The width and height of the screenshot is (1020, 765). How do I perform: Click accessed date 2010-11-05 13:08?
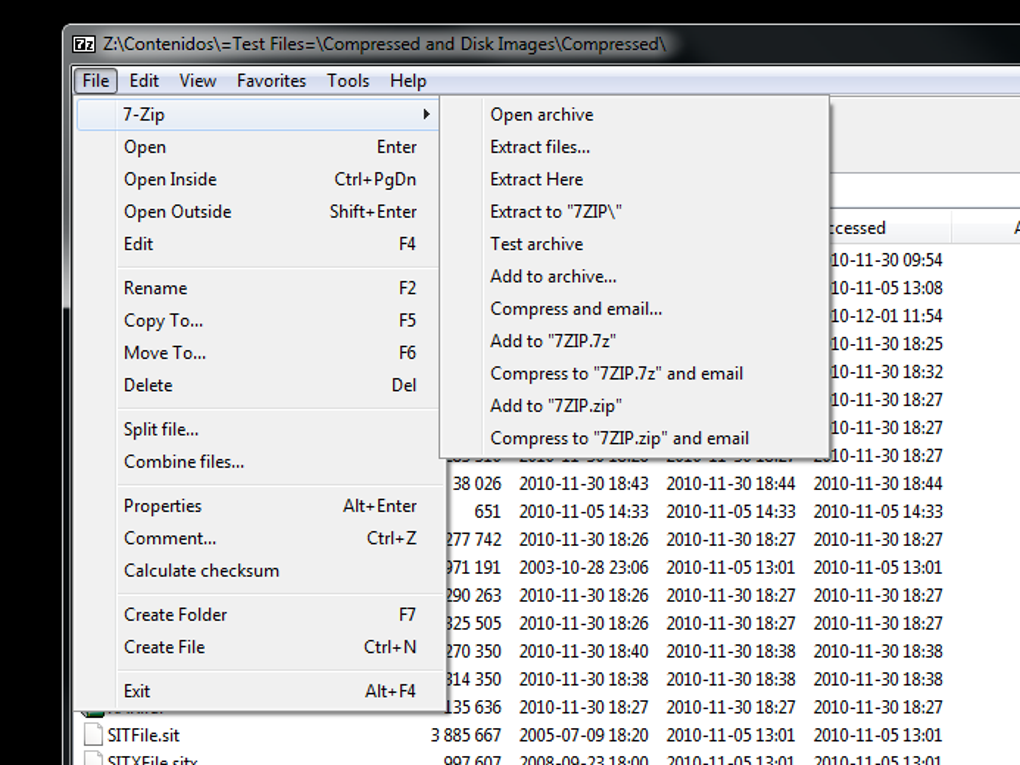886,288
